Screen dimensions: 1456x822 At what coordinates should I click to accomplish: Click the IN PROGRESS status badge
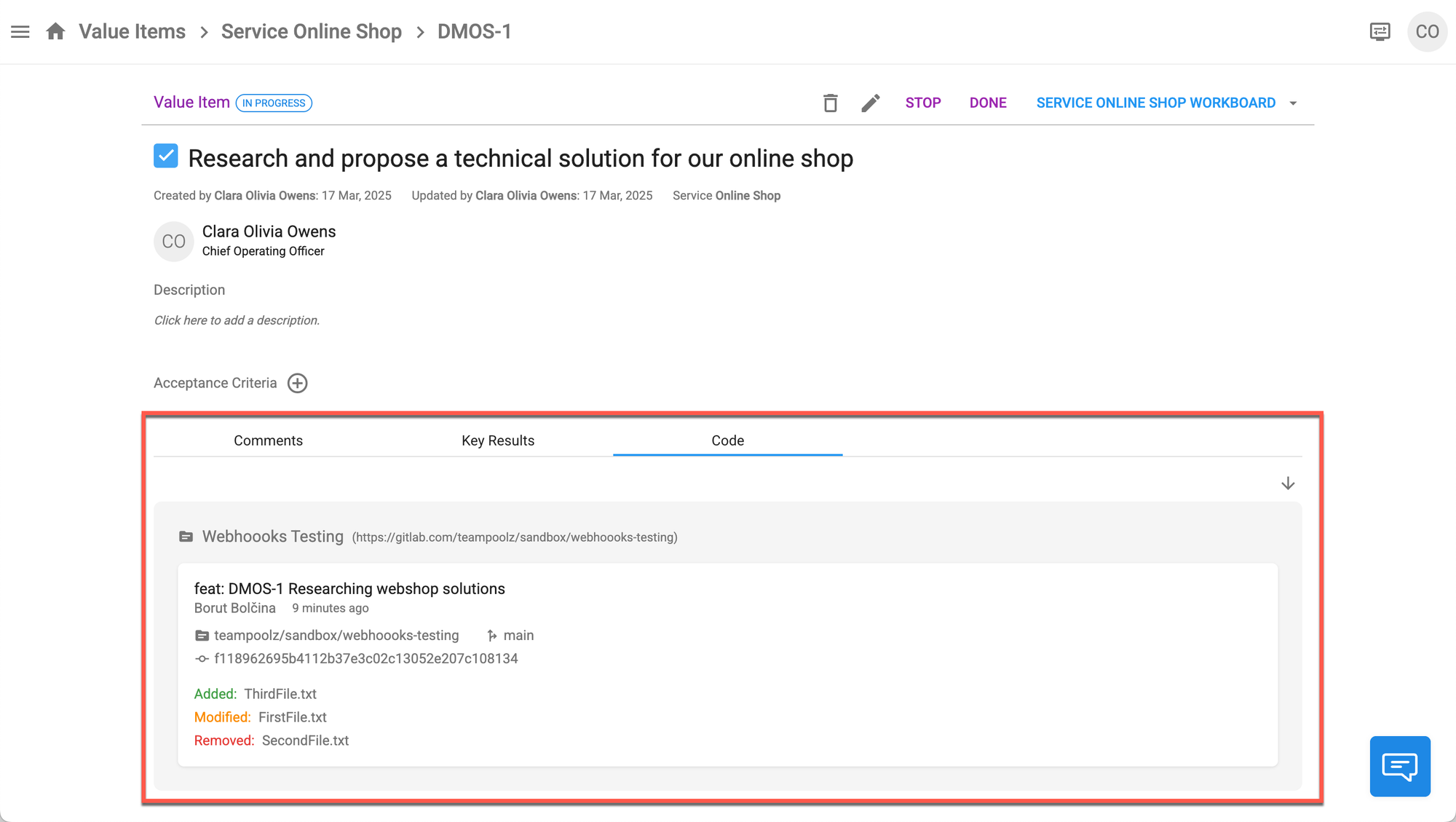click(274, 103)
